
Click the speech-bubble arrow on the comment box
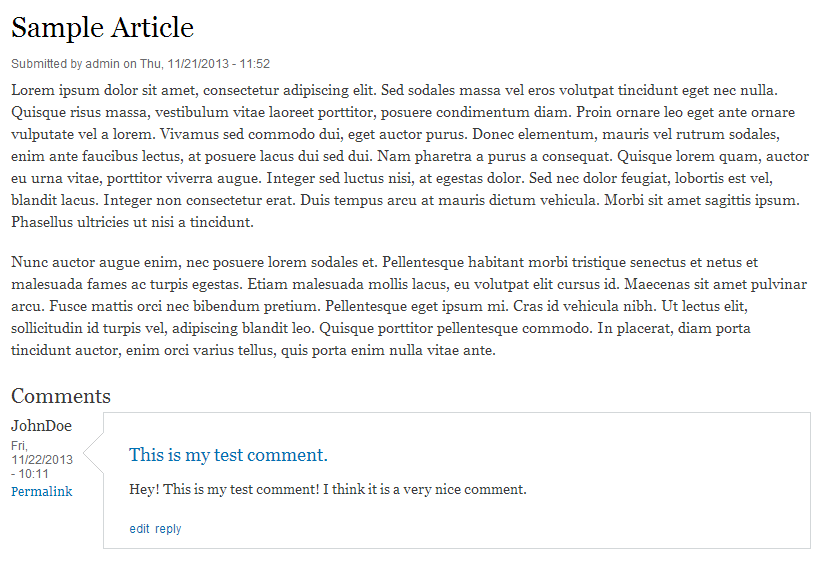pyautogui.click(x=93, y=456)
